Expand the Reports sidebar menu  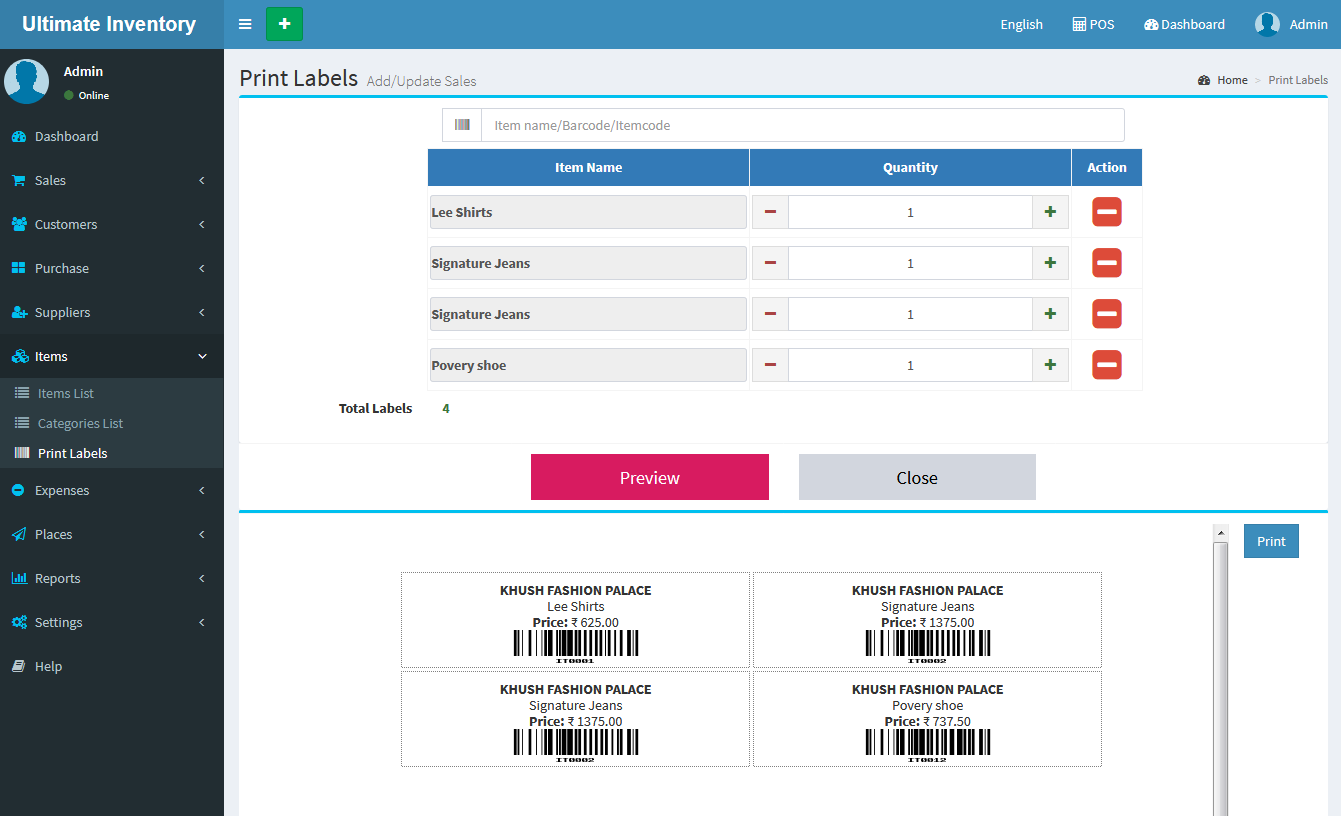pyautogui.click(x=111, y=578)
